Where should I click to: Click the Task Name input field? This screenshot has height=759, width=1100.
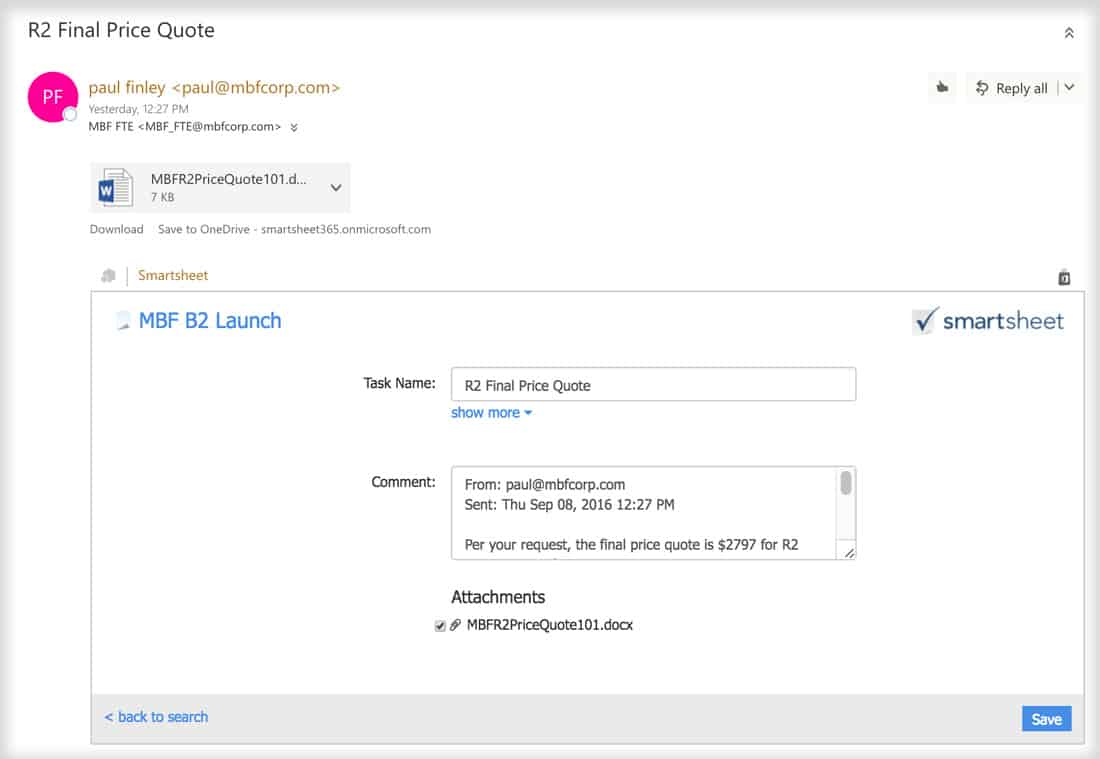(653, 384)
